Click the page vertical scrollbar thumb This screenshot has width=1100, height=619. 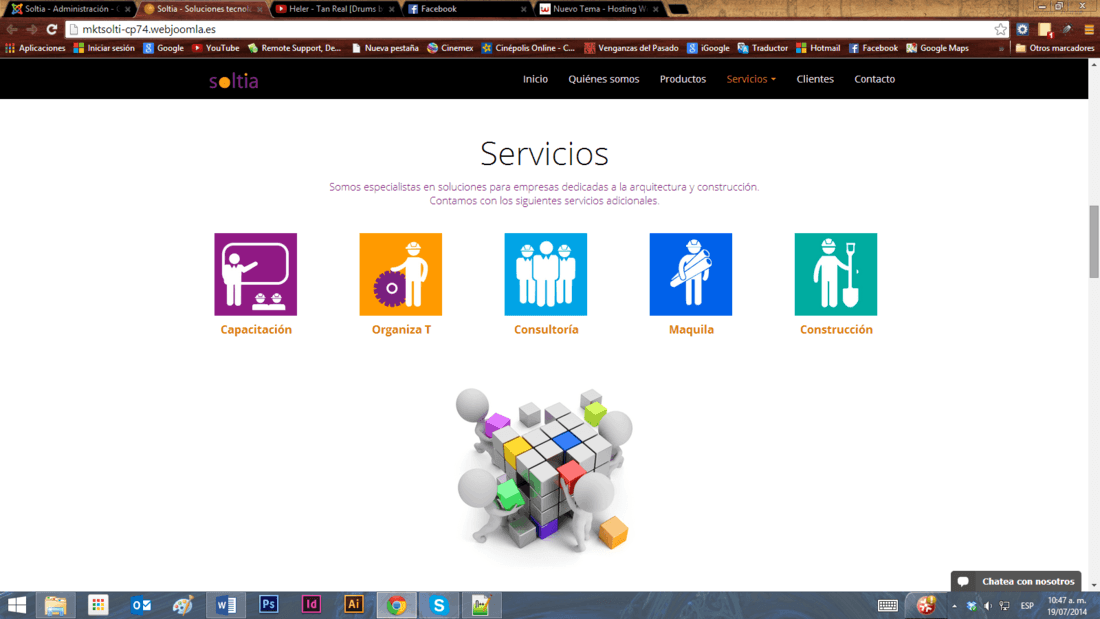coord(1094,241)
